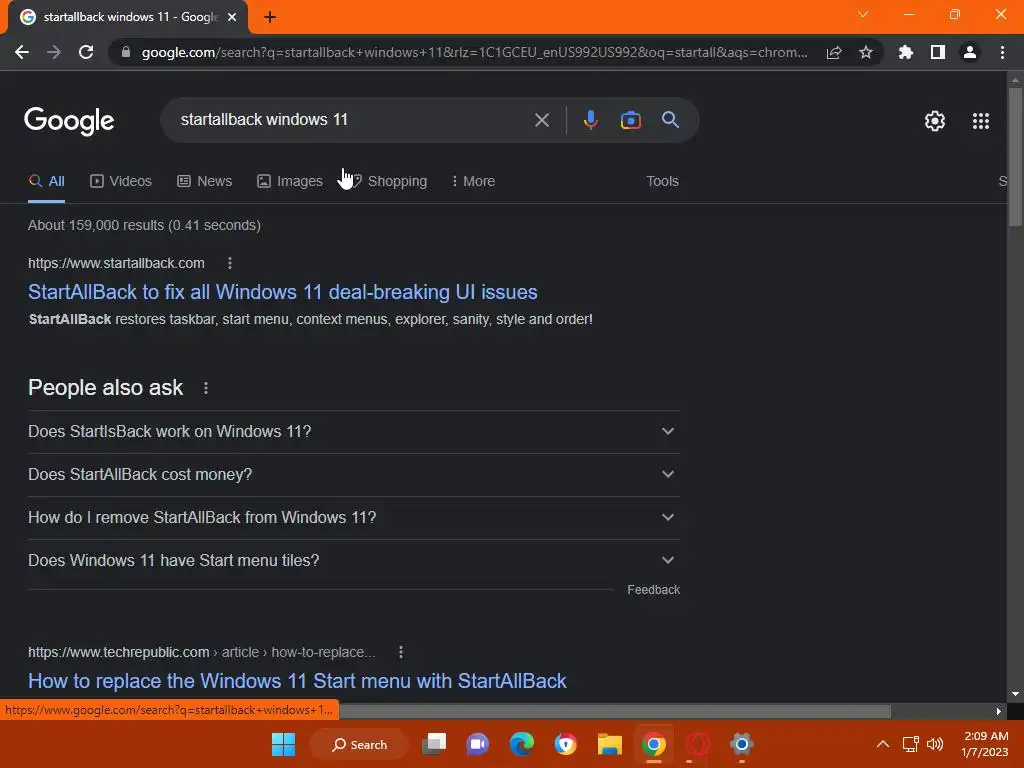Open Windows Start menu
This screenshot has width=1024, height=768.
tap(283, 744)
